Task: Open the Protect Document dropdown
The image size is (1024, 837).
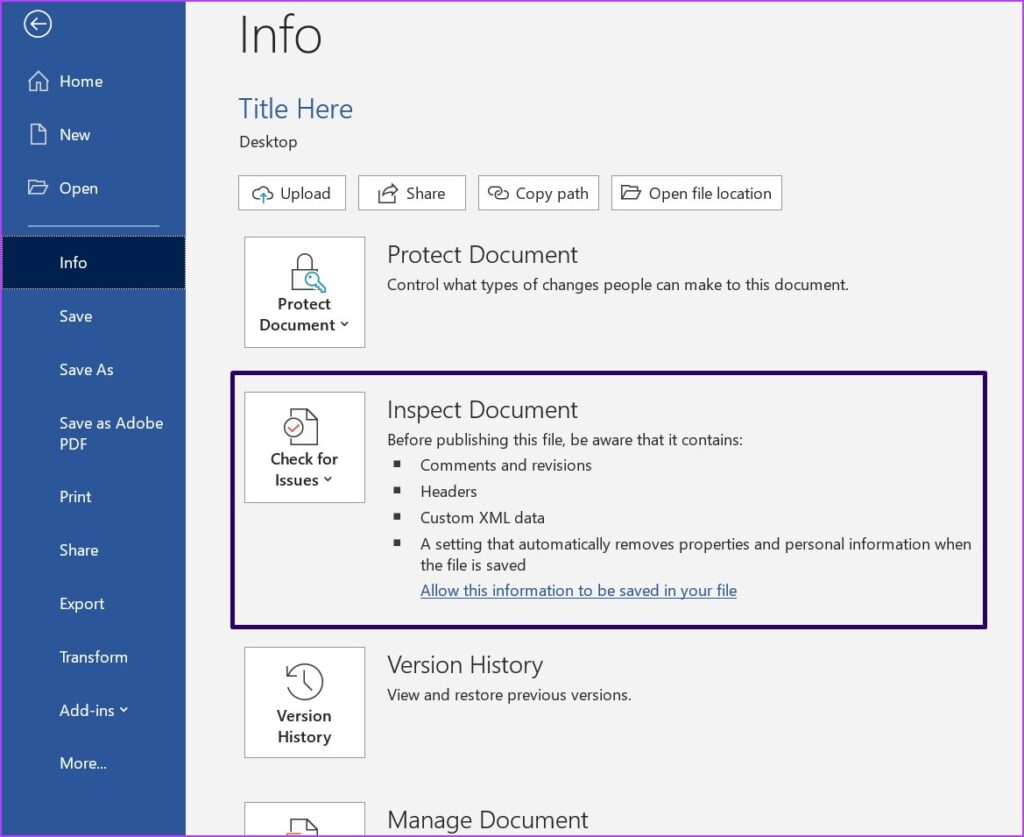Action: pos(304,292)
